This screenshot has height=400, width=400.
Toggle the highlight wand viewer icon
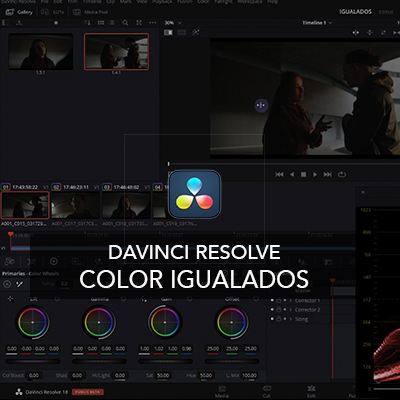point(195,32)
